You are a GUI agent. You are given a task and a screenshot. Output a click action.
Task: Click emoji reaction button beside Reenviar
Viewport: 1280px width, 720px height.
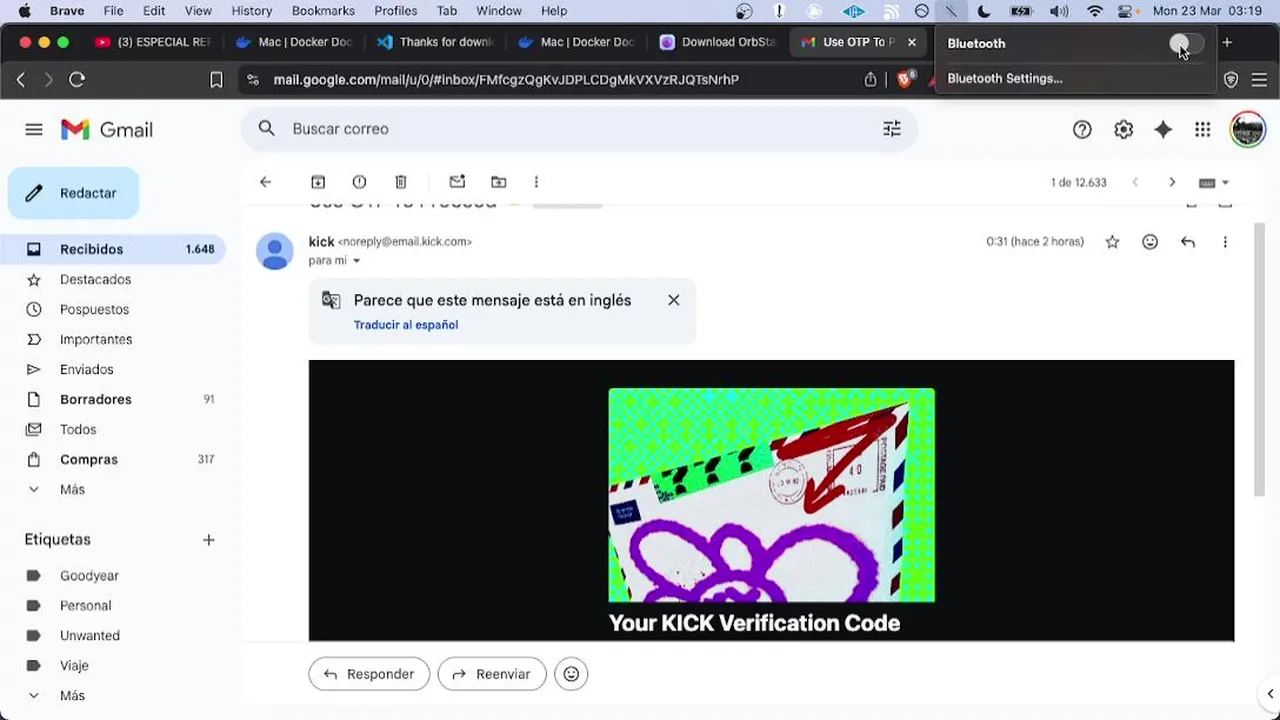(571, 674)
